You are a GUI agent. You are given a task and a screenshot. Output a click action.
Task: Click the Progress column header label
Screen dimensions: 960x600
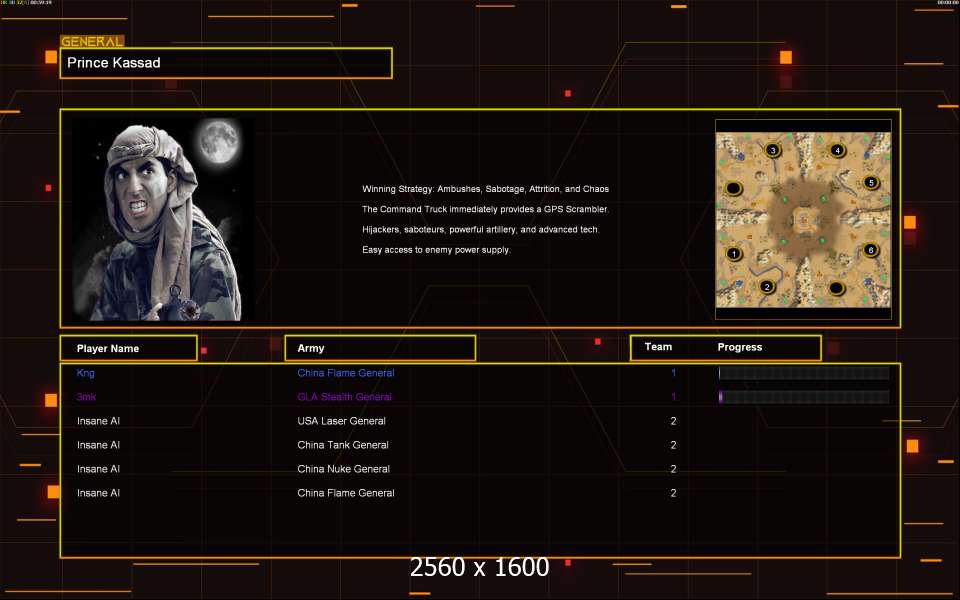pyautogui.click(x=740, y=347)
